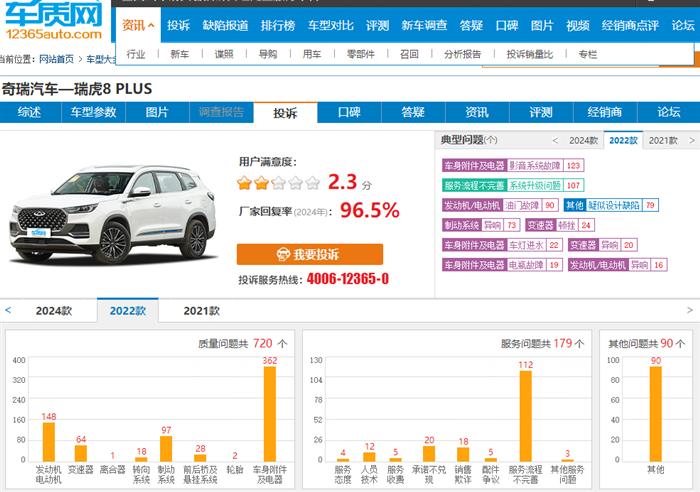Viewport: 700px width, 492px height.
Task: Click the right arrow of the lower year tabs
Action: click(690, 310)
